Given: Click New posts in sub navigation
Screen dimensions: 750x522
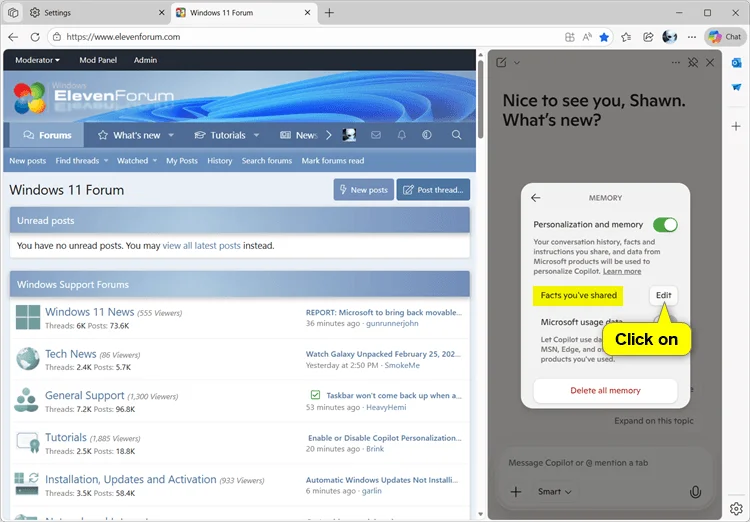Looking at the screenshot, I should 28,161.
